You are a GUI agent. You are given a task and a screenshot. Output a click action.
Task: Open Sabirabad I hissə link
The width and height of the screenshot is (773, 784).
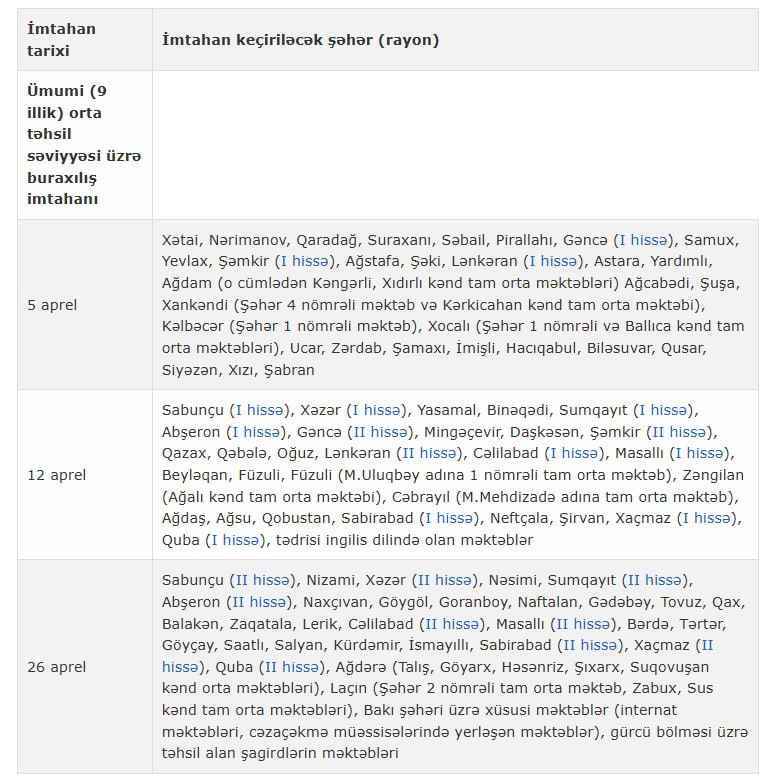coord(449,518)
